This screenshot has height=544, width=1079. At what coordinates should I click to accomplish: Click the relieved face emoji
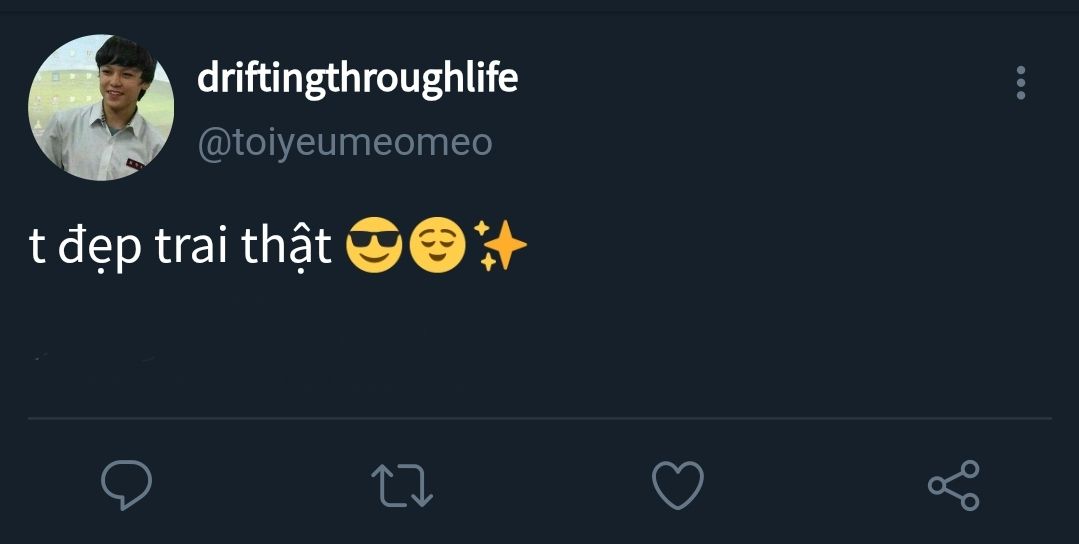[x=437, y=247]
